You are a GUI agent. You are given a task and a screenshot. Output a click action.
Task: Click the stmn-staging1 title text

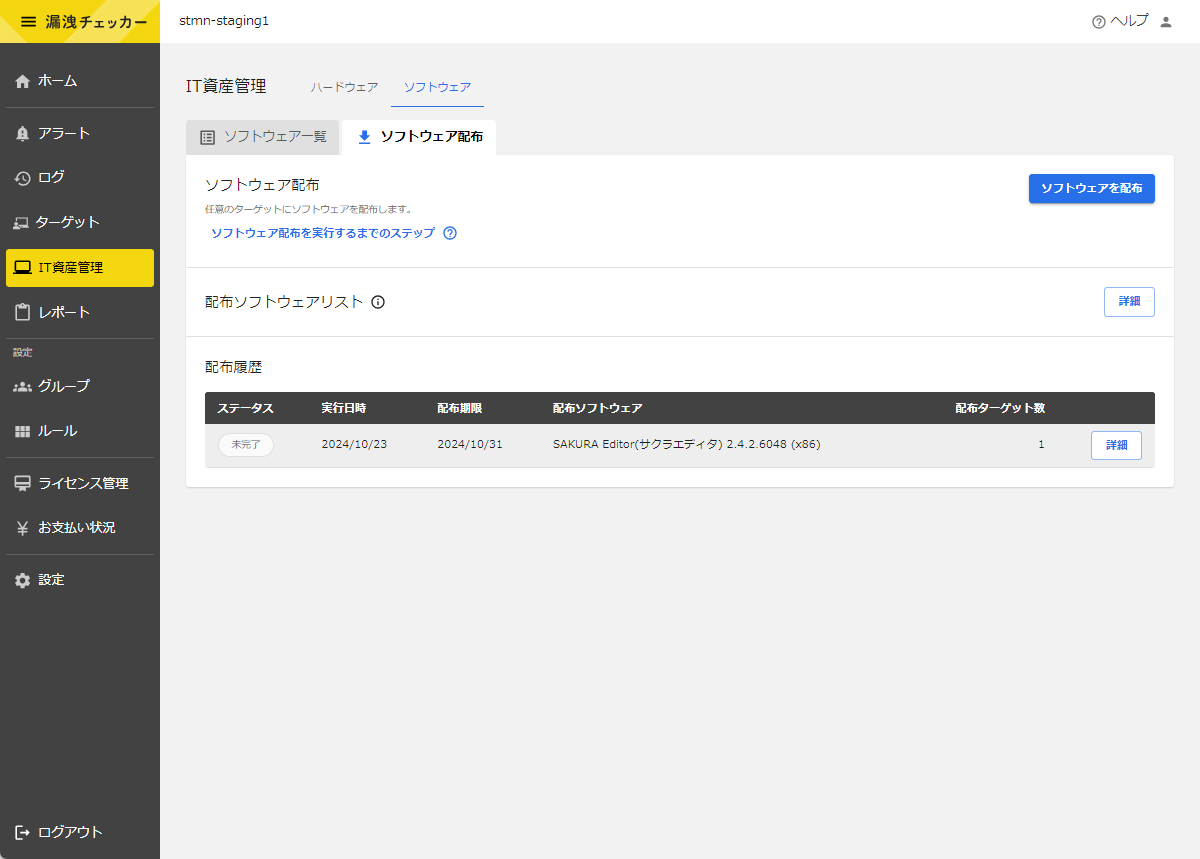point(224,21)
